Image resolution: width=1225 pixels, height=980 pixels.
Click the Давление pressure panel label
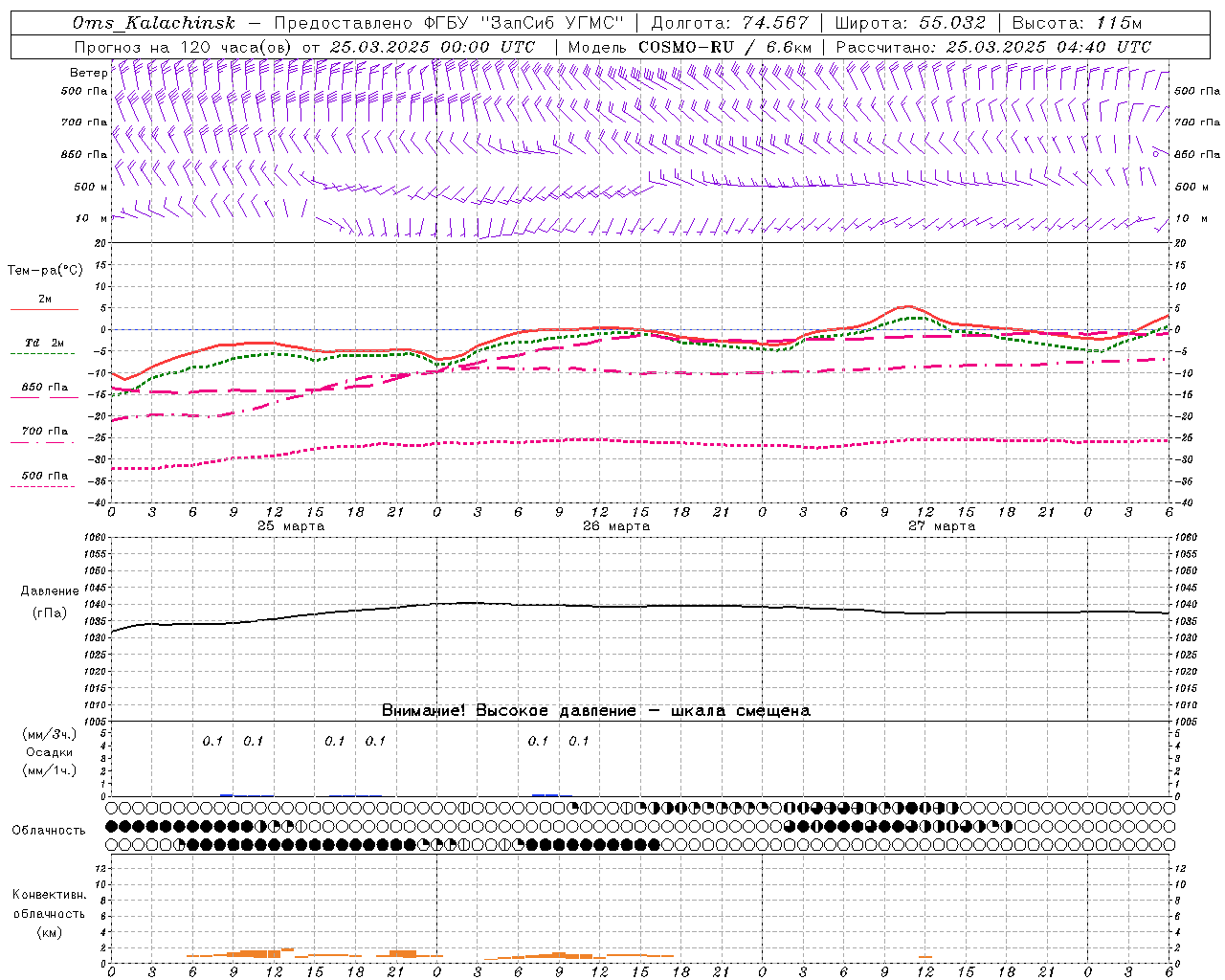(x=50, y=591)
